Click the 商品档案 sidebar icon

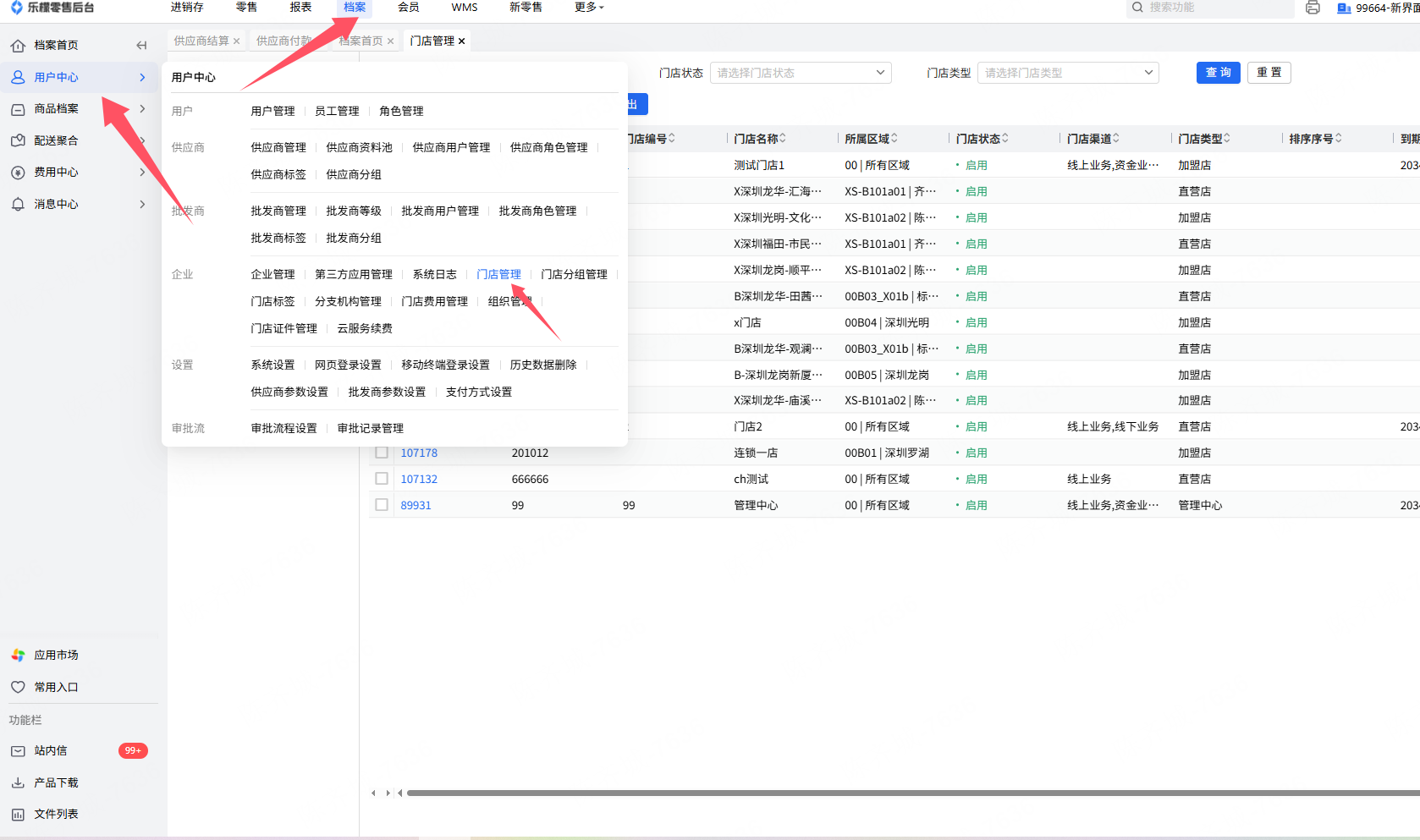pos(18,109)
